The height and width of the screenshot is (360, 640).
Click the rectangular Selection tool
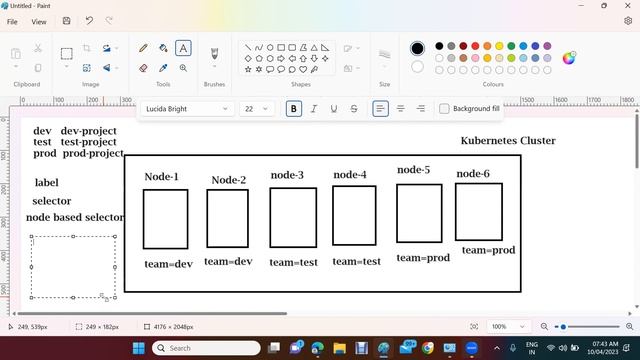(x=67, y=53)
